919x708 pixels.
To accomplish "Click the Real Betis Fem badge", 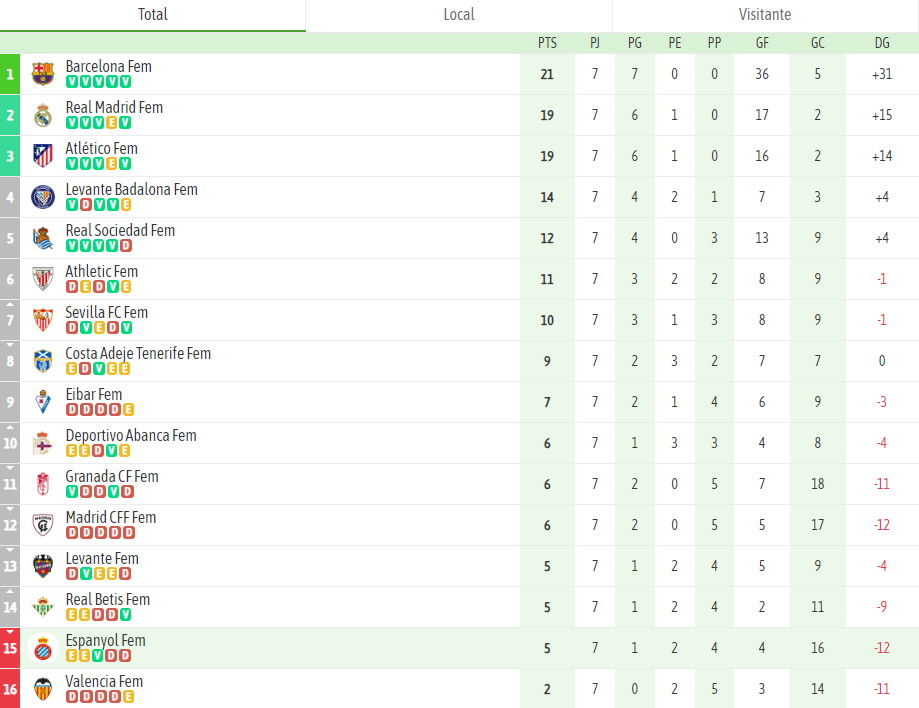I will [43, 607].
